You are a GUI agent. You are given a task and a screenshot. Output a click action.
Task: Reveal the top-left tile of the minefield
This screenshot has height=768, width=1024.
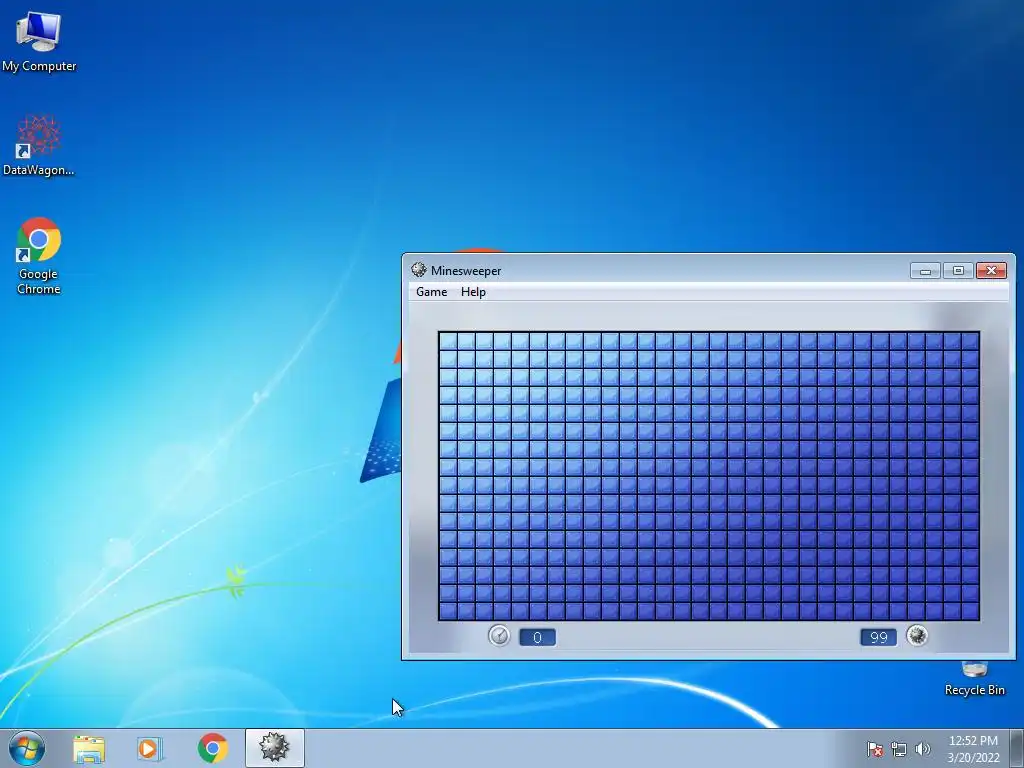tap(448, 342)
